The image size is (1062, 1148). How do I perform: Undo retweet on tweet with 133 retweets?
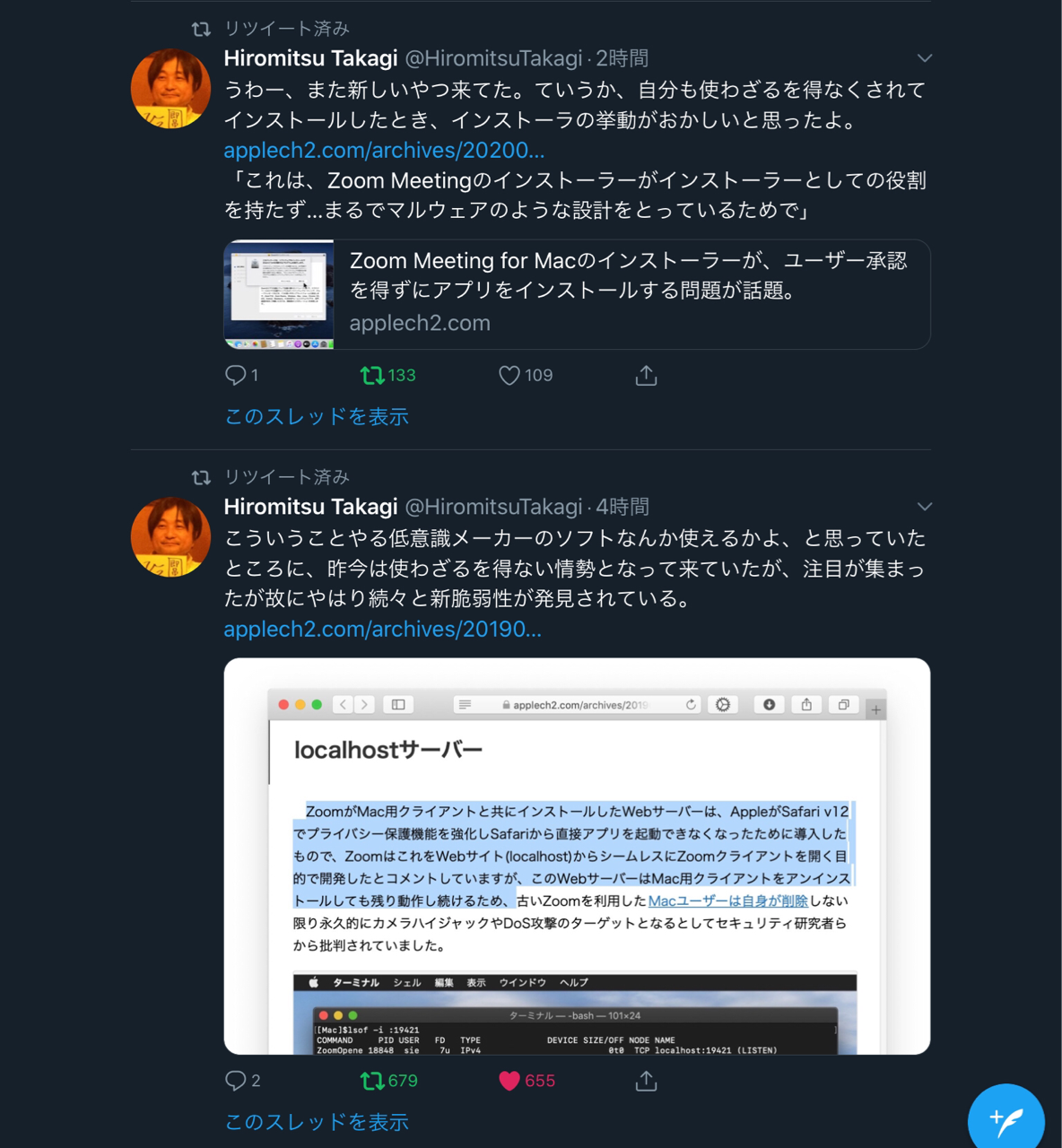pyautogui.click(x=372, y=375)
